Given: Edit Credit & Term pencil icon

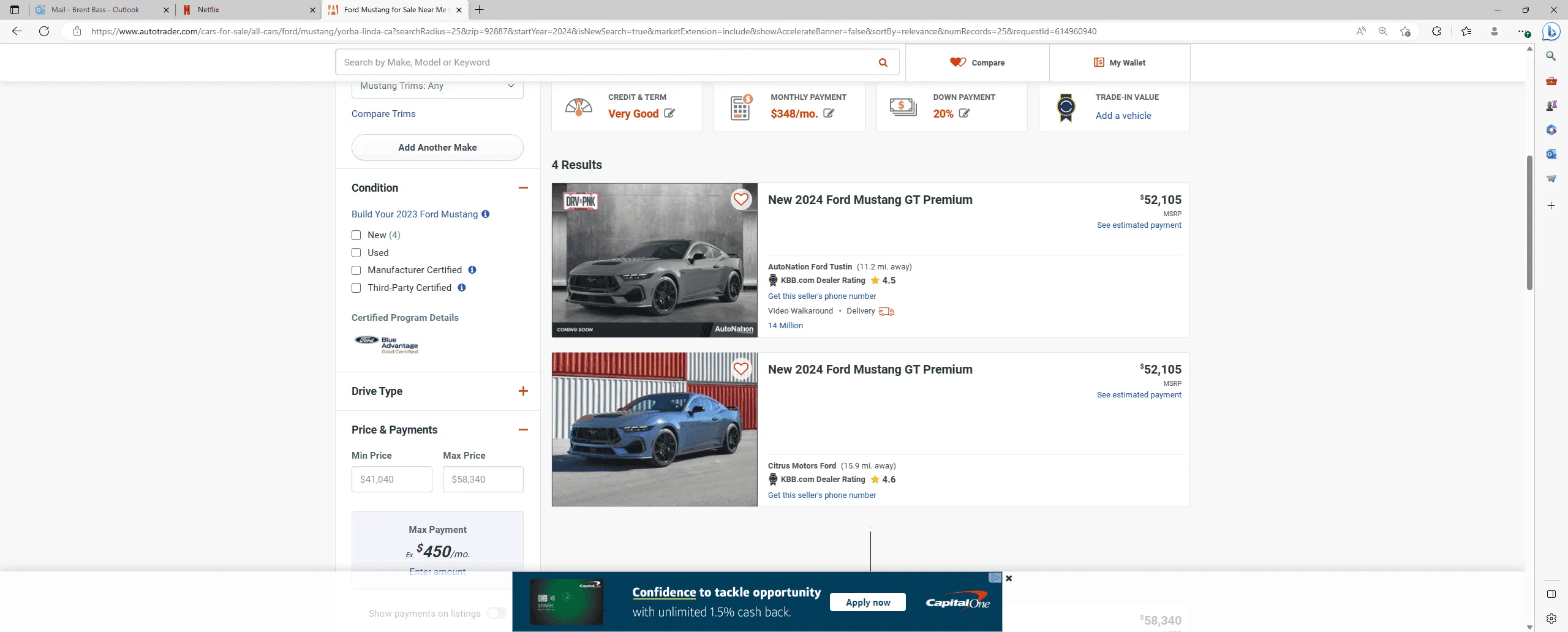Looking at the screenshot, I should click(x=669, y=113).
